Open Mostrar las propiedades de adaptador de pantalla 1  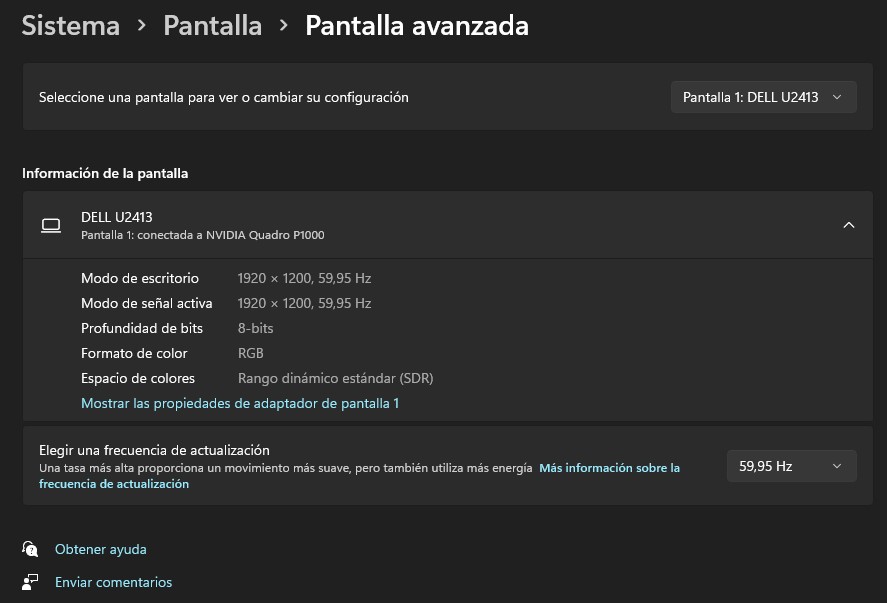click(240, 403)
